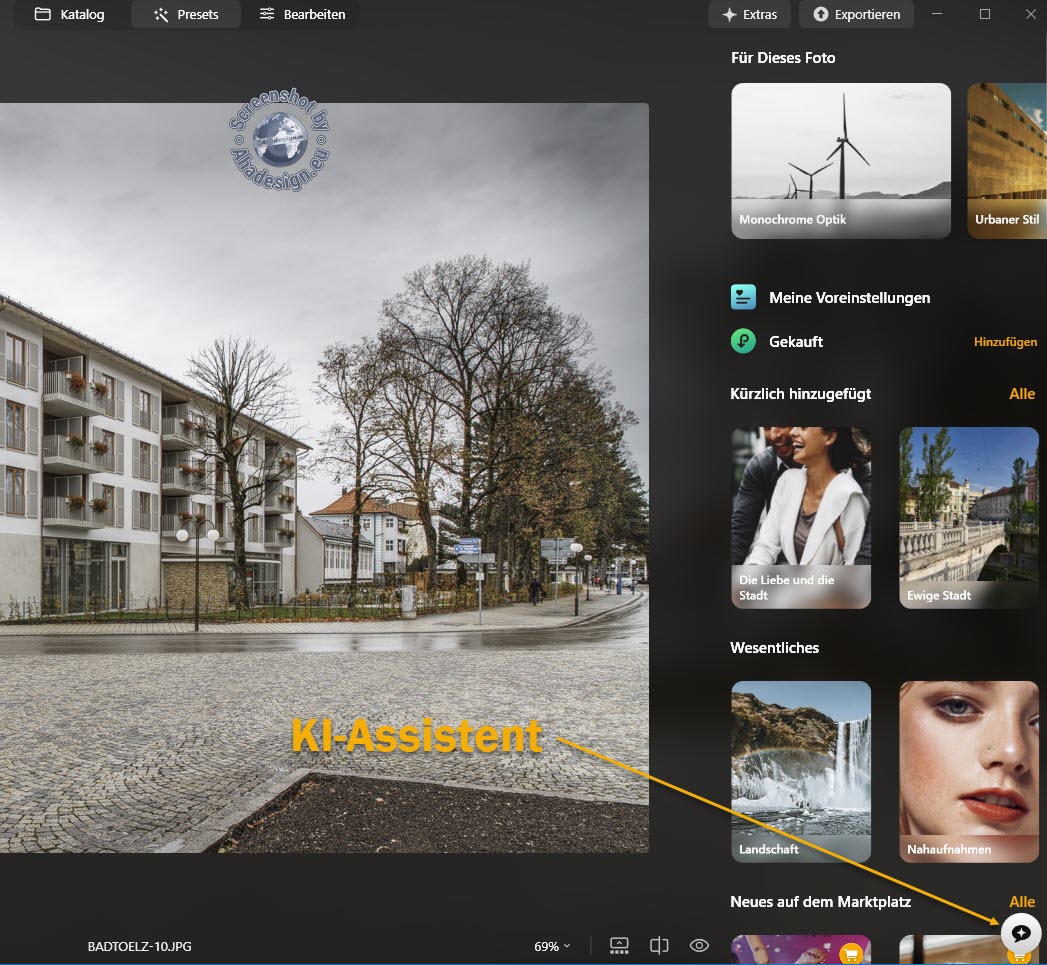The image size is (1047, 965).
Task: Open the 69% zoom level dropdown
Action: click(551, 945)
